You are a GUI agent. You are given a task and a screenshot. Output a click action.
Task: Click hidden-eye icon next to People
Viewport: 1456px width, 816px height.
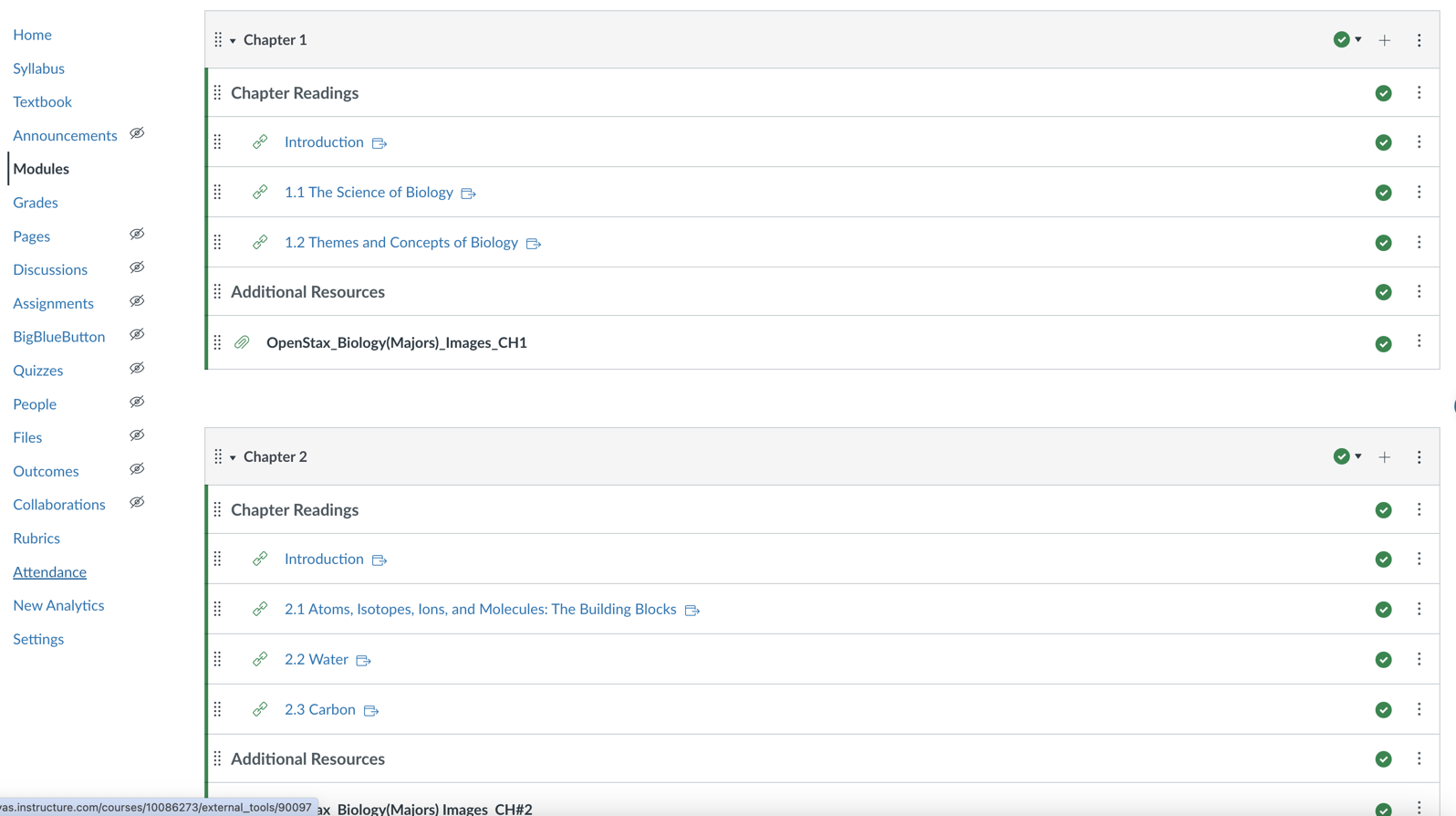pos(137,403)
